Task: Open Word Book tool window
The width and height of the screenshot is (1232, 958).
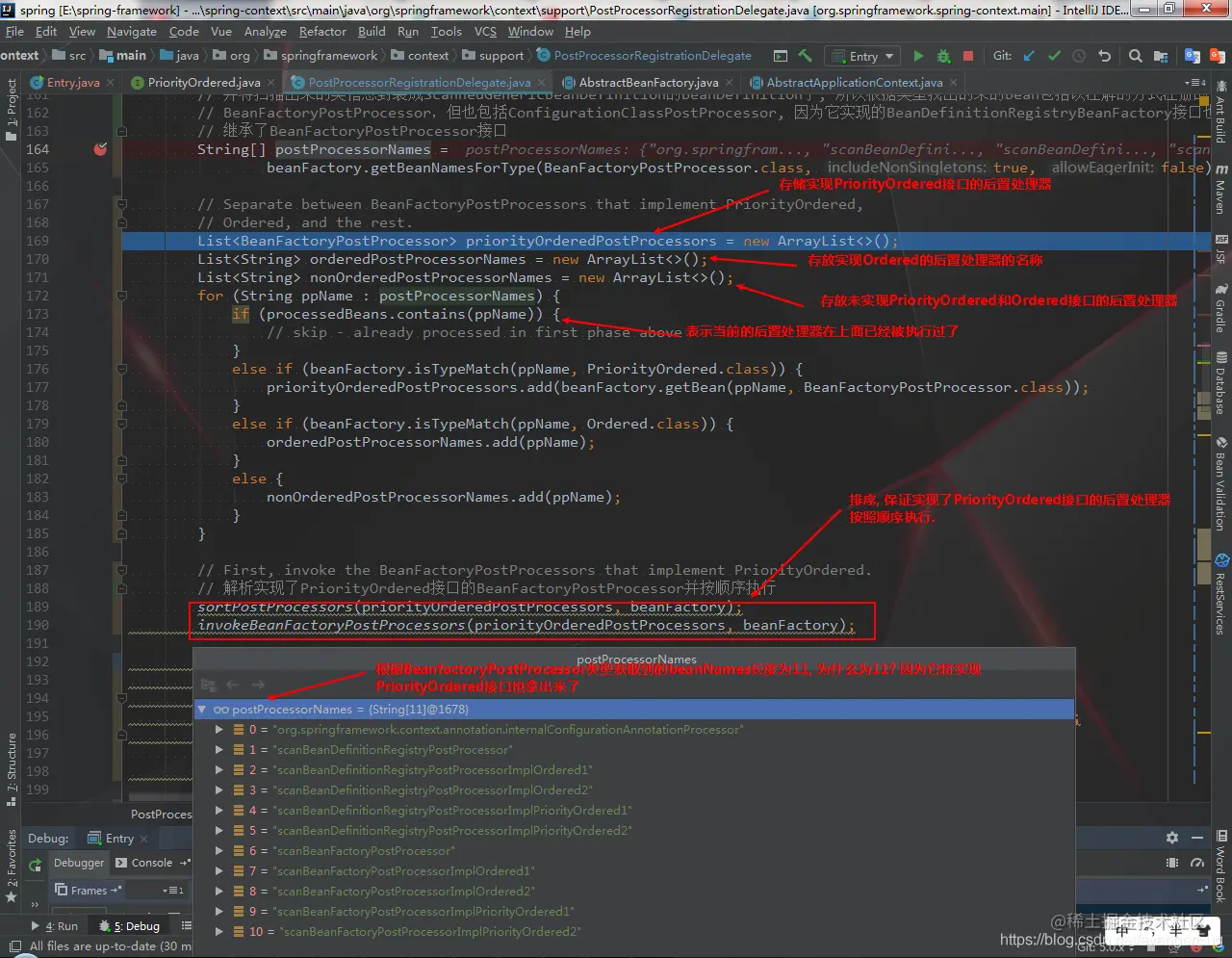Action: [1220, 867]
